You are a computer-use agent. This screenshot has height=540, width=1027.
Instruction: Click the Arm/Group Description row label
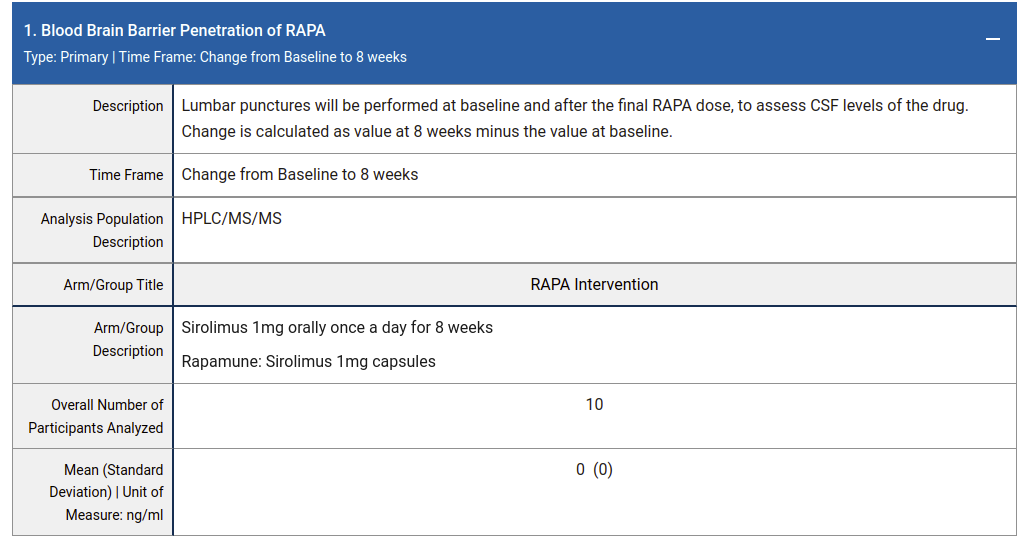128,339
